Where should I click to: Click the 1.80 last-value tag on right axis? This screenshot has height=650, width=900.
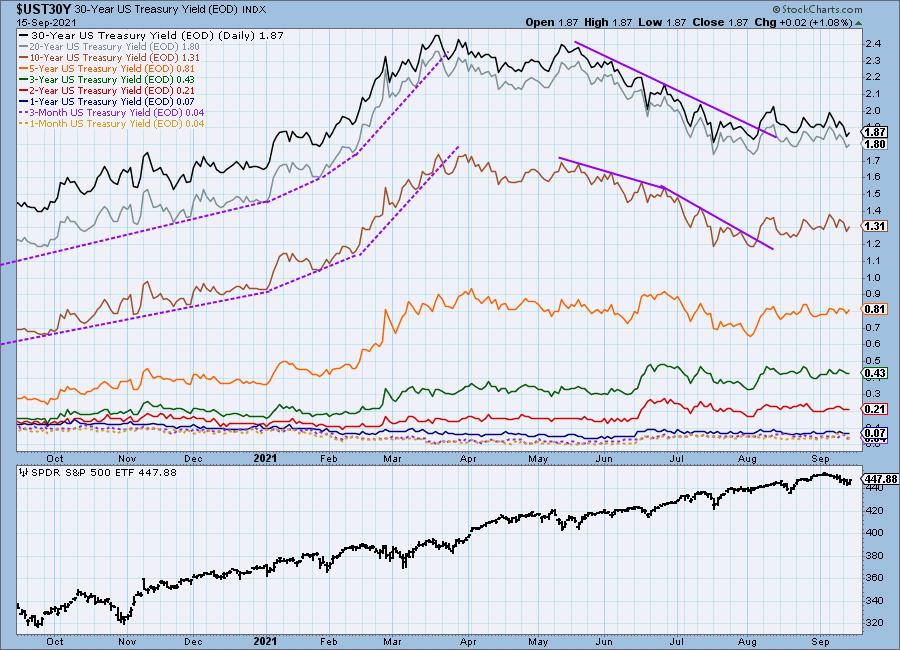tap(875, 144)
